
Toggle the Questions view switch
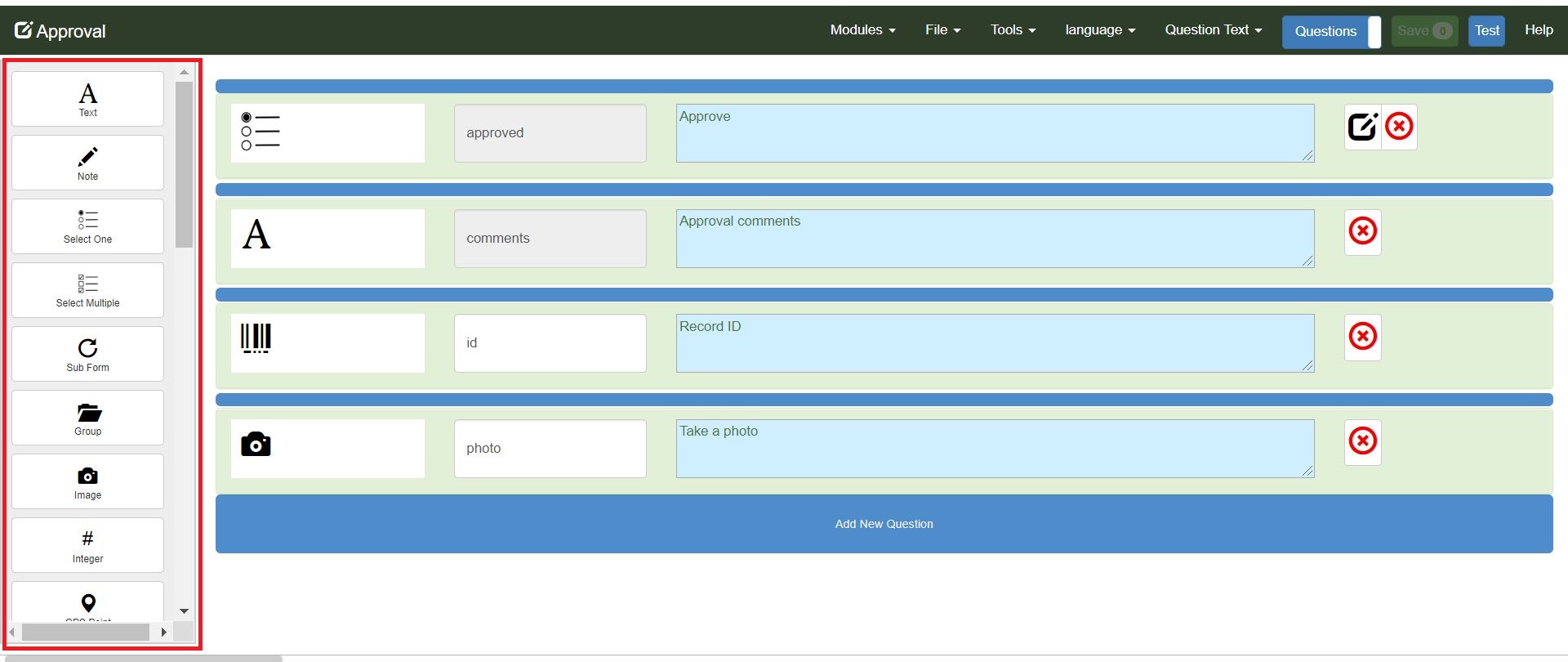(1330, 32)
